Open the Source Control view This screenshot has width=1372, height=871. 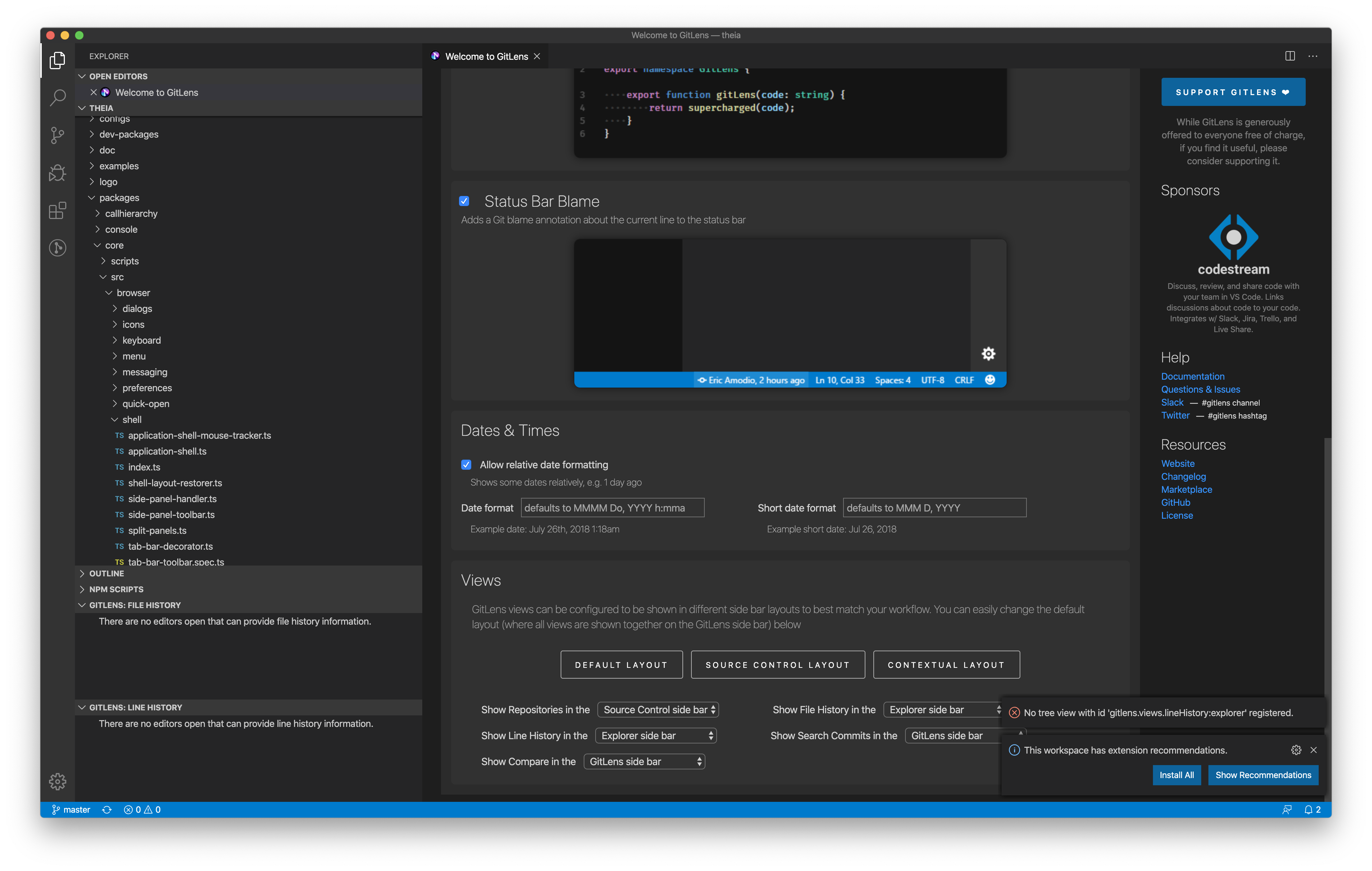(x=57, y=135)
